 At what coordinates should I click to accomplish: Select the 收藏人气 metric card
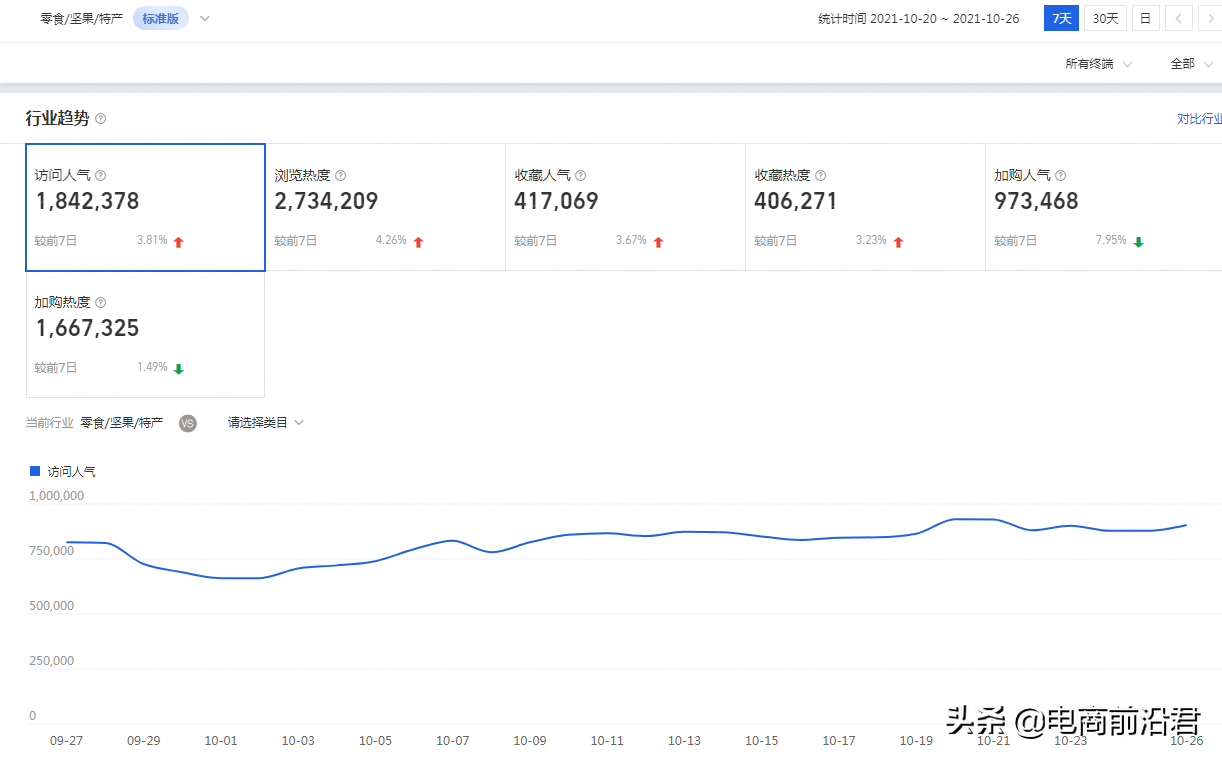[x=625, y=207]
